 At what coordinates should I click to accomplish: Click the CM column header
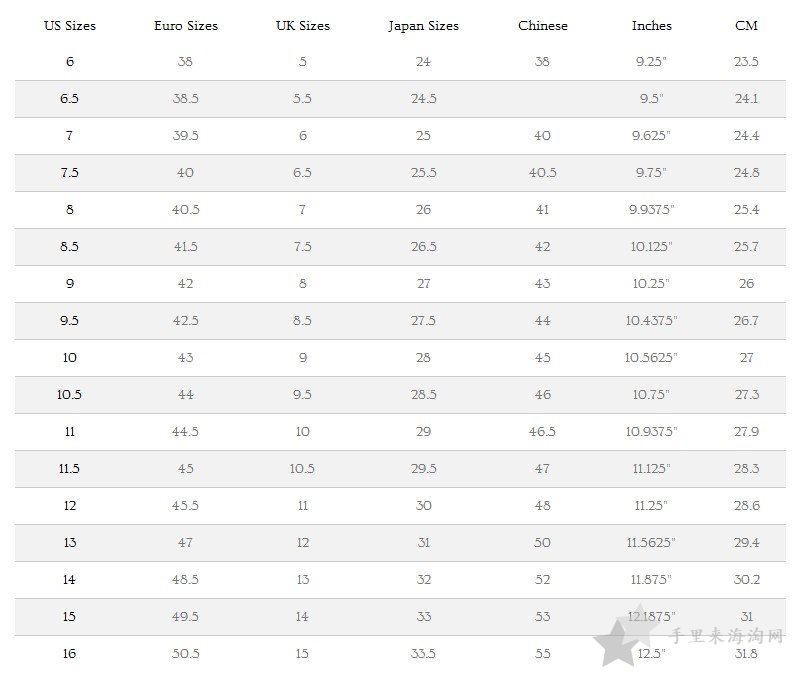point(746,26)
